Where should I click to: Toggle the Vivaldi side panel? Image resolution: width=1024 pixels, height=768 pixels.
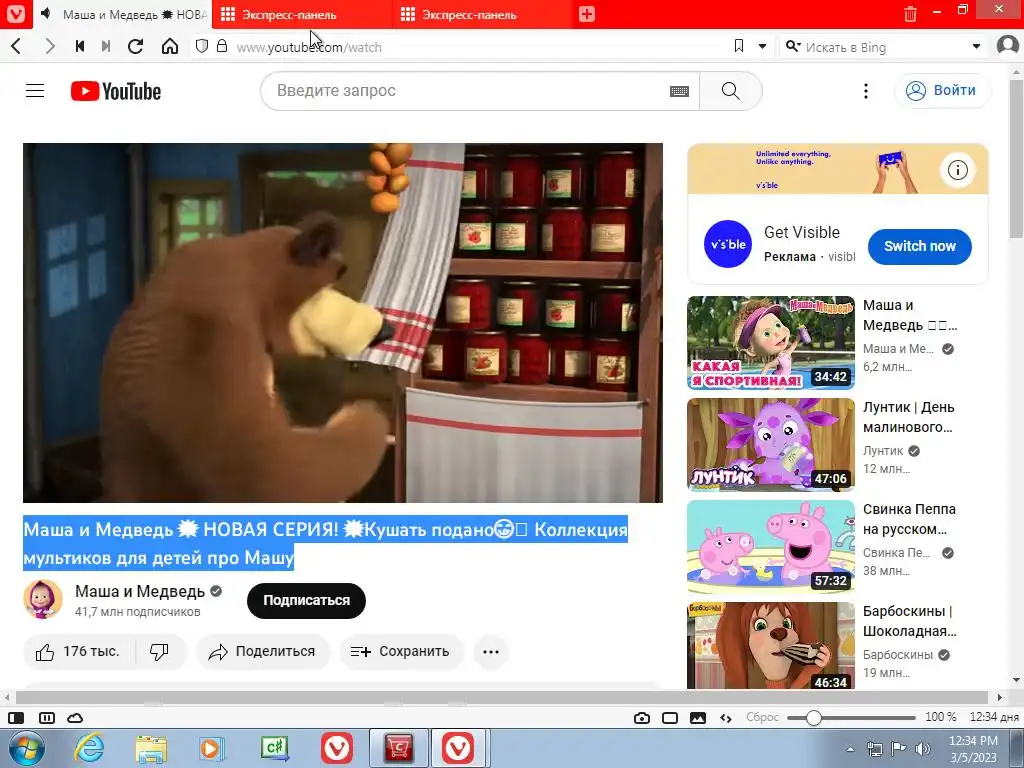pos(16,718)
